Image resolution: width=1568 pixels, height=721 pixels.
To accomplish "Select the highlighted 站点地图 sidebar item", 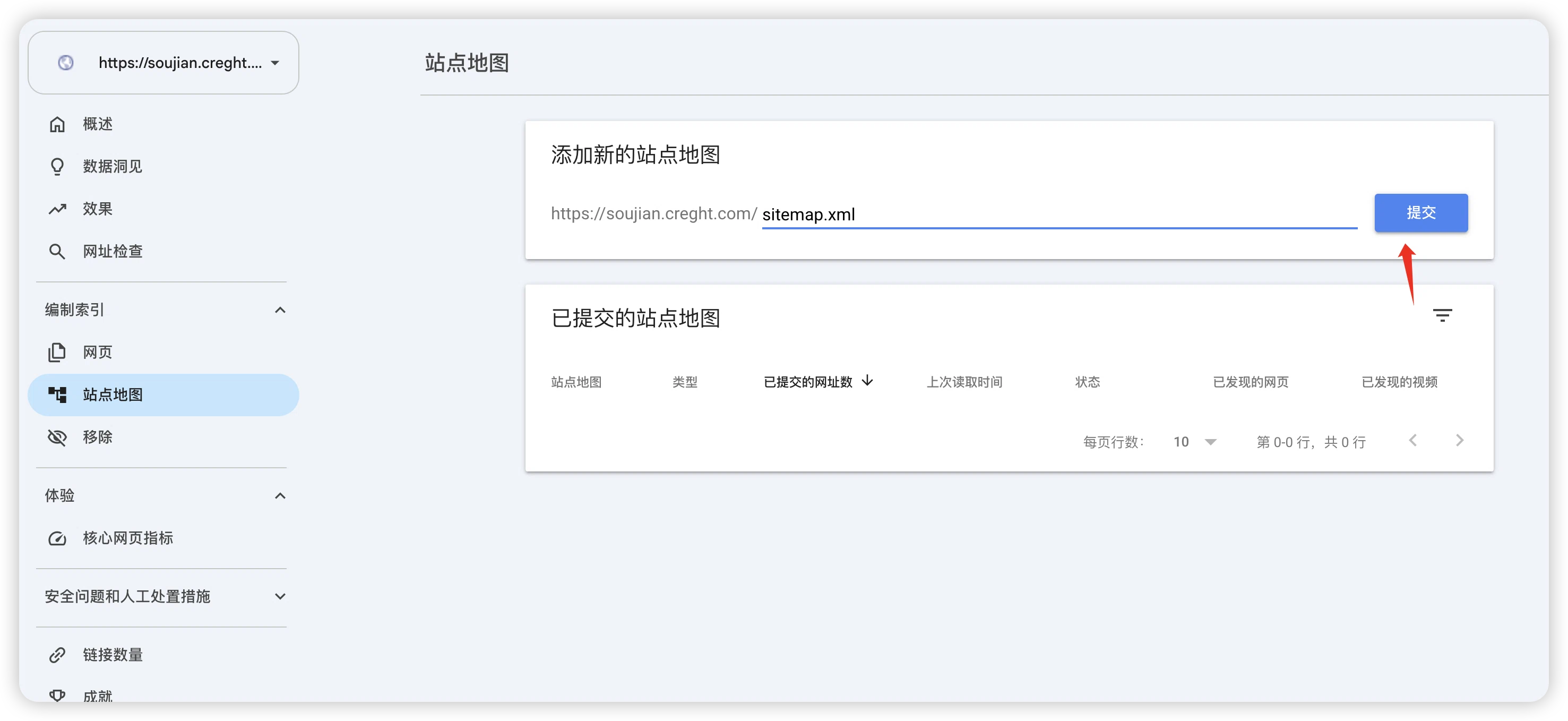I will (x=163, y=394).
